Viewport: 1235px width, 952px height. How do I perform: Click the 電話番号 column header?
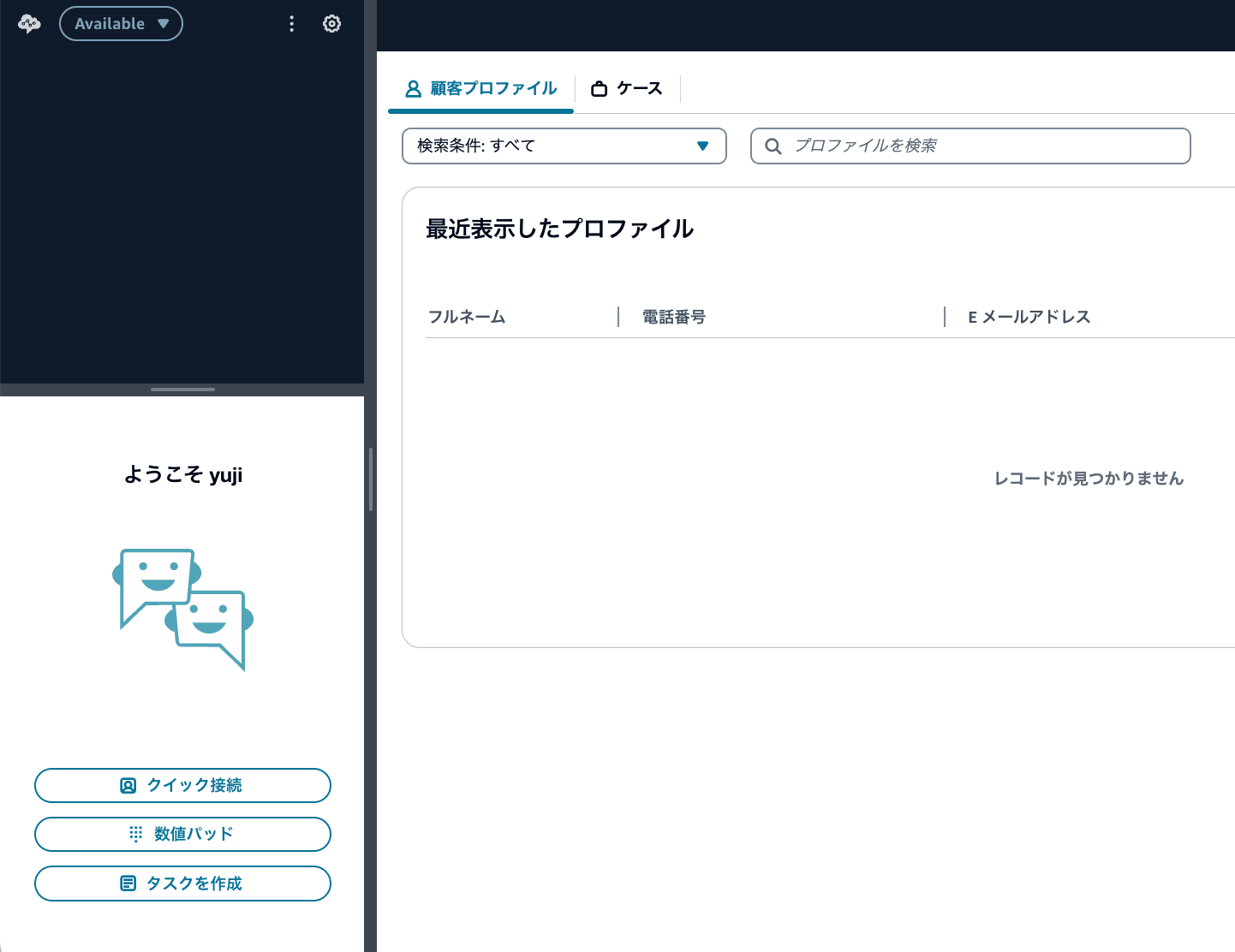point(674,317)
